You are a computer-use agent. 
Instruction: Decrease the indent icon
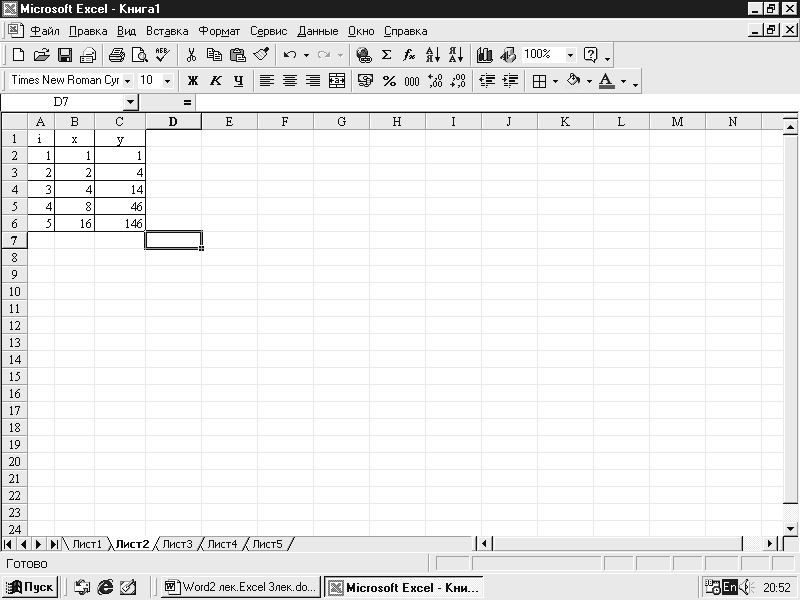coord(487,81)
